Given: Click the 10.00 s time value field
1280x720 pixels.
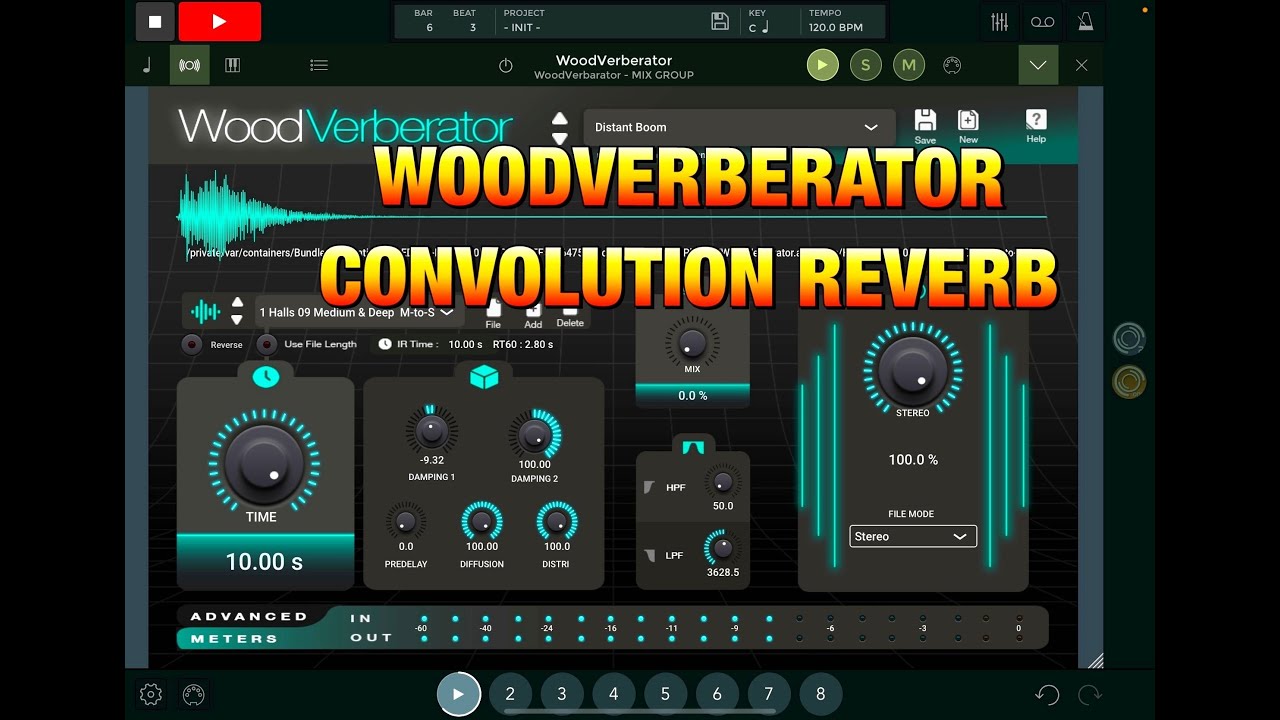Looking at the screenshot, I should point(265,562).
